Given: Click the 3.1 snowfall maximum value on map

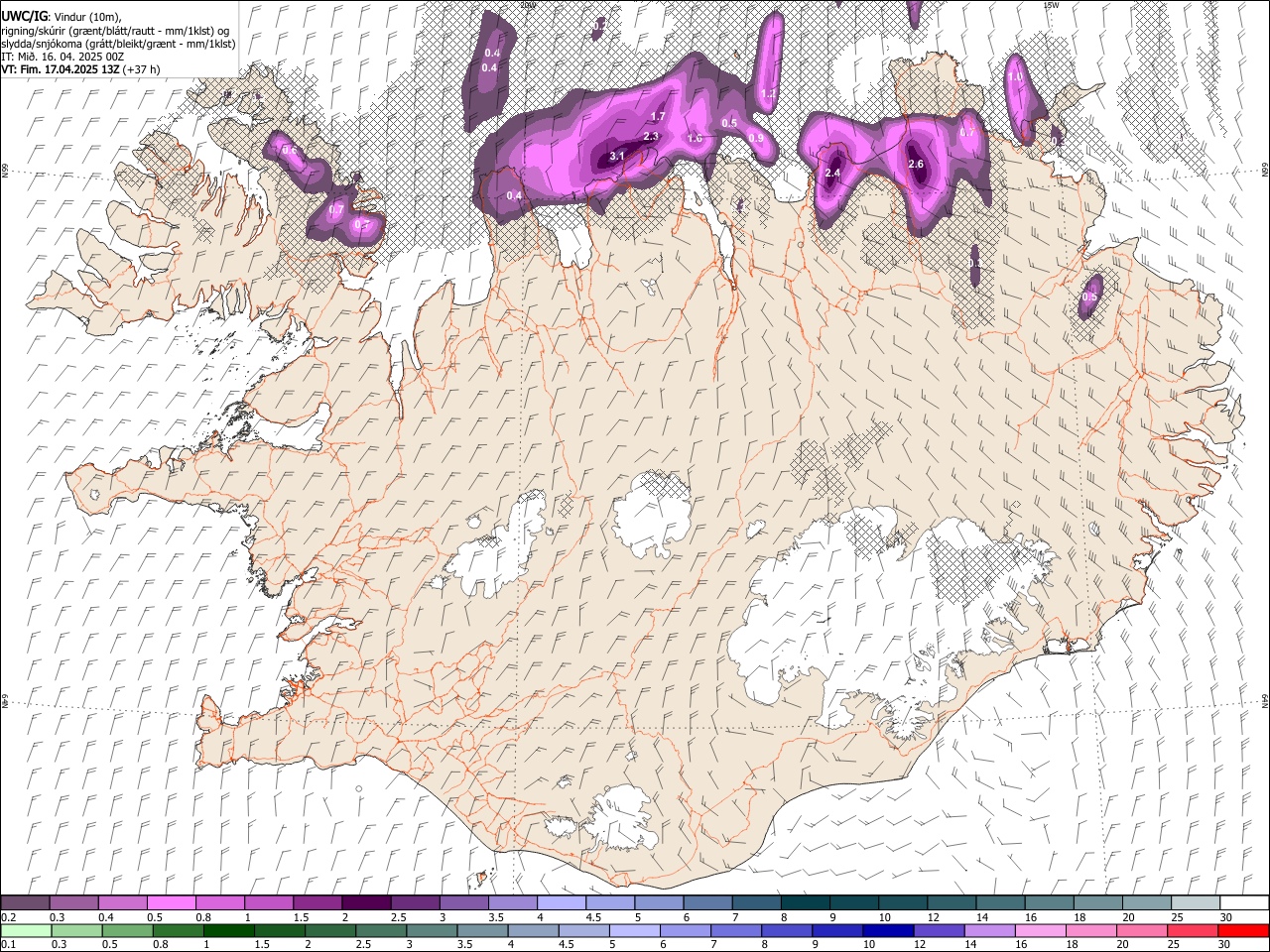Looking at the screenshot, I should [617, 157].
